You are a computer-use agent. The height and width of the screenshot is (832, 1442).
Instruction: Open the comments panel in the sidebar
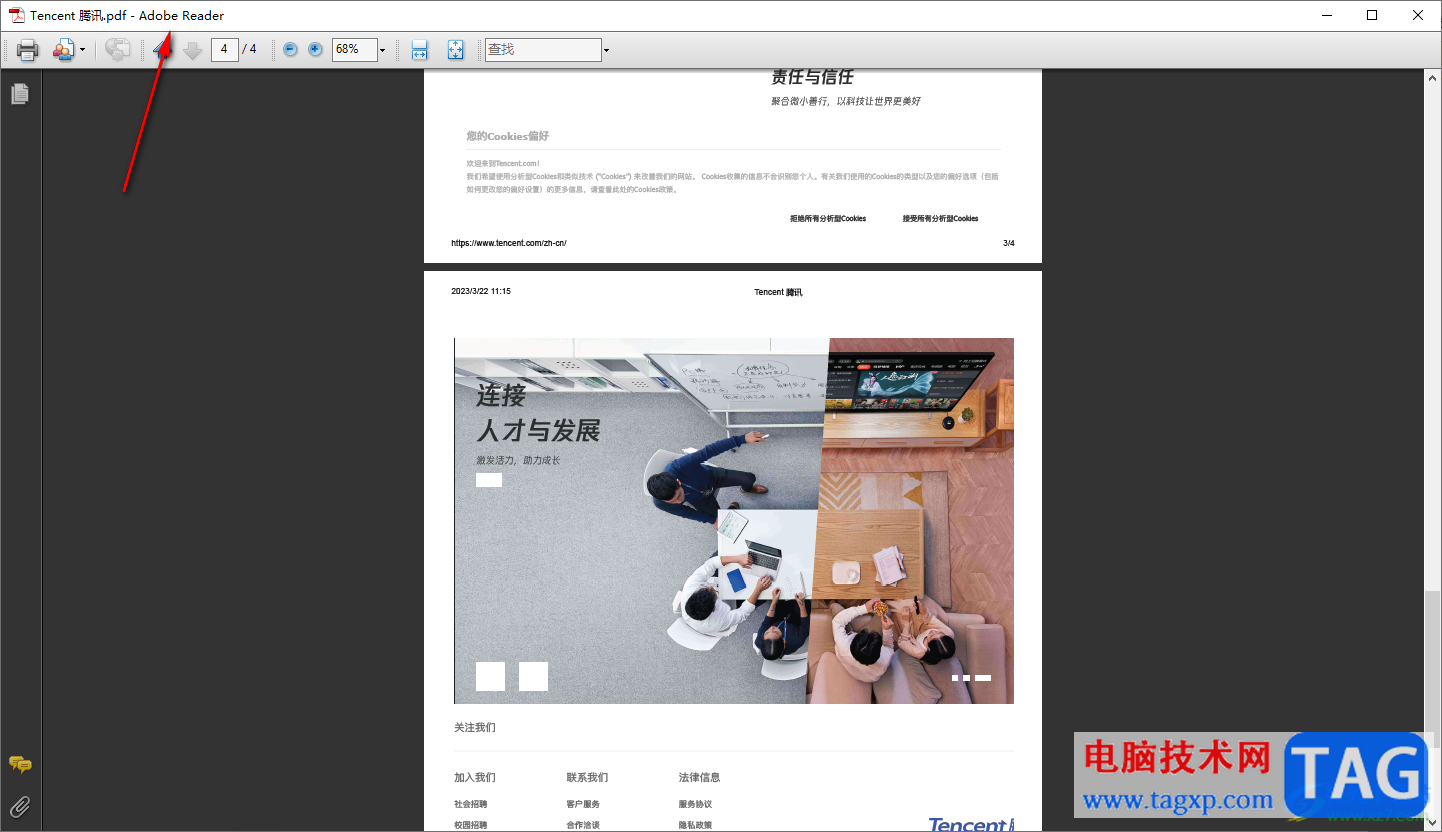[x=20, y=765]
